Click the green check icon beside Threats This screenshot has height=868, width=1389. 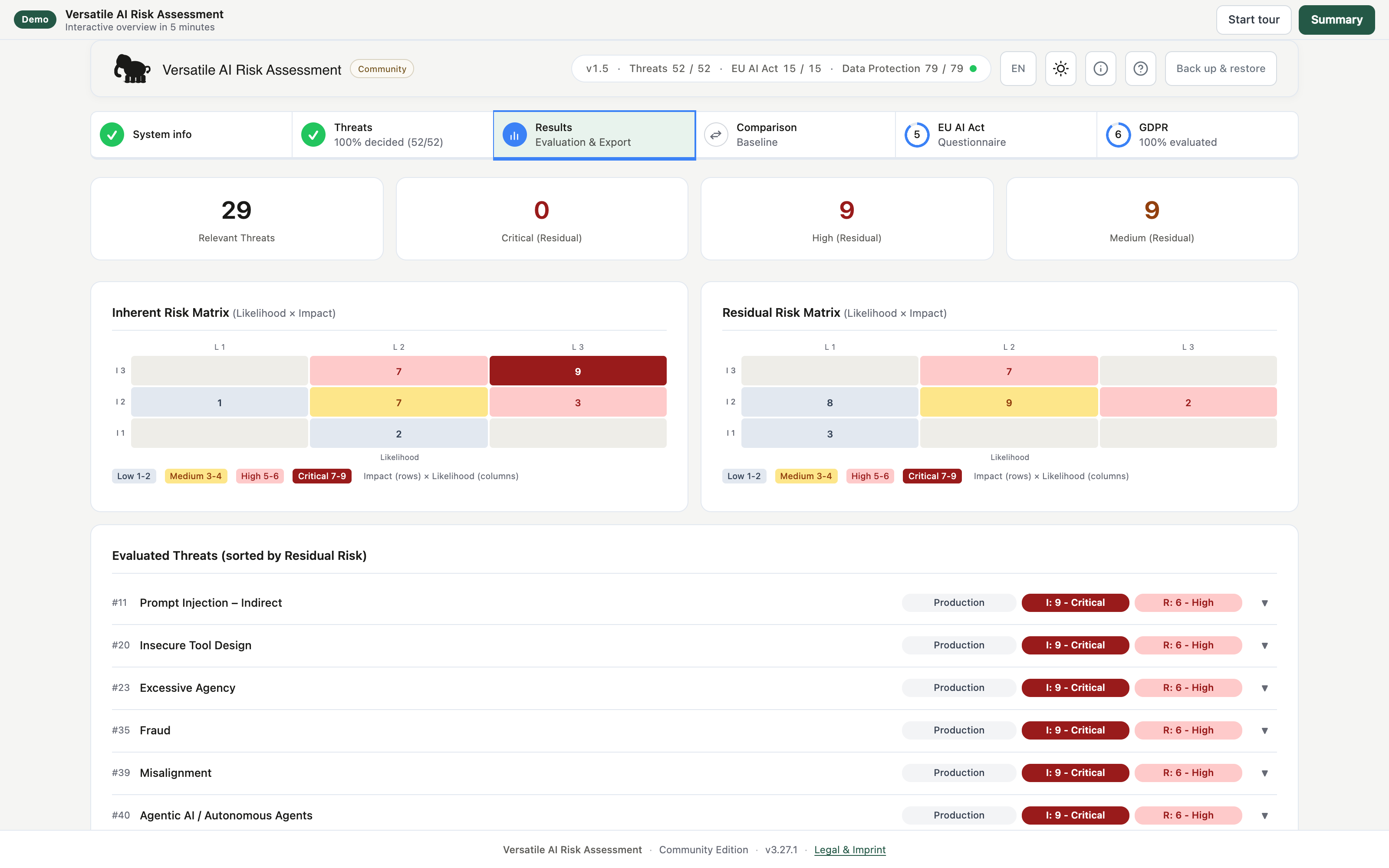point(313,135)
